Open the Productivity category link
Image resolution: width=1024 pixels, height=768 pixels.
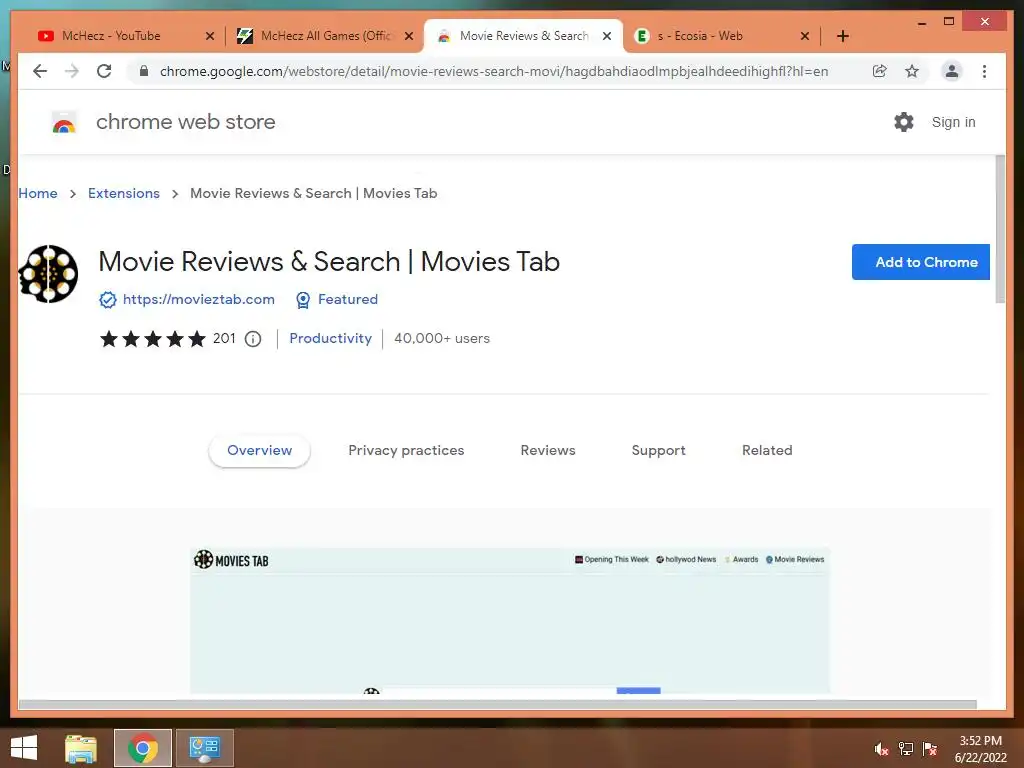click(x=330, y=339)
